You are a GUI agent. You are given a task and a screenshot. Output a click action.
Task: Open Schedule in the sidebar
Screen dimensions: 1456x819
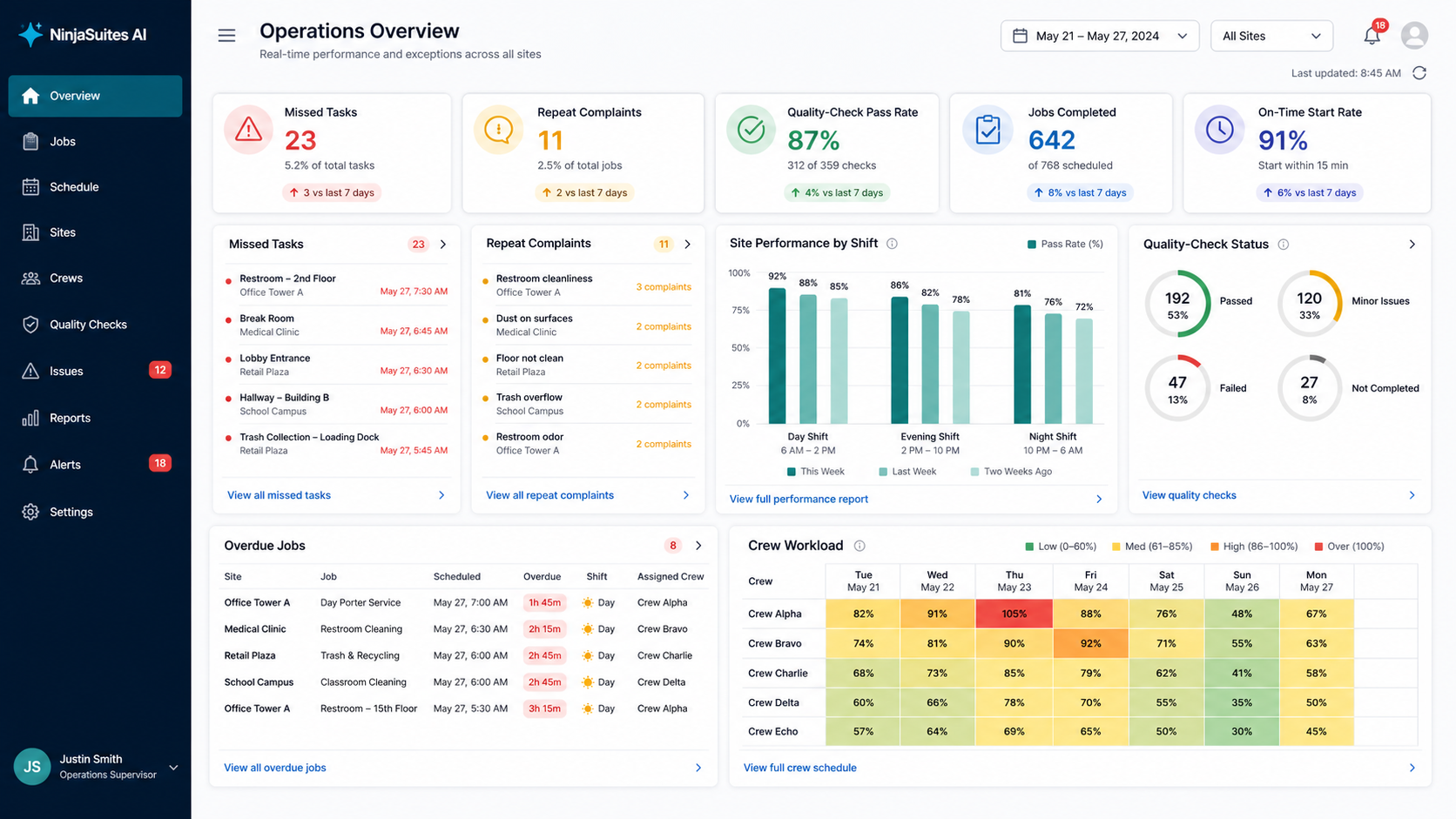point(95,186)
